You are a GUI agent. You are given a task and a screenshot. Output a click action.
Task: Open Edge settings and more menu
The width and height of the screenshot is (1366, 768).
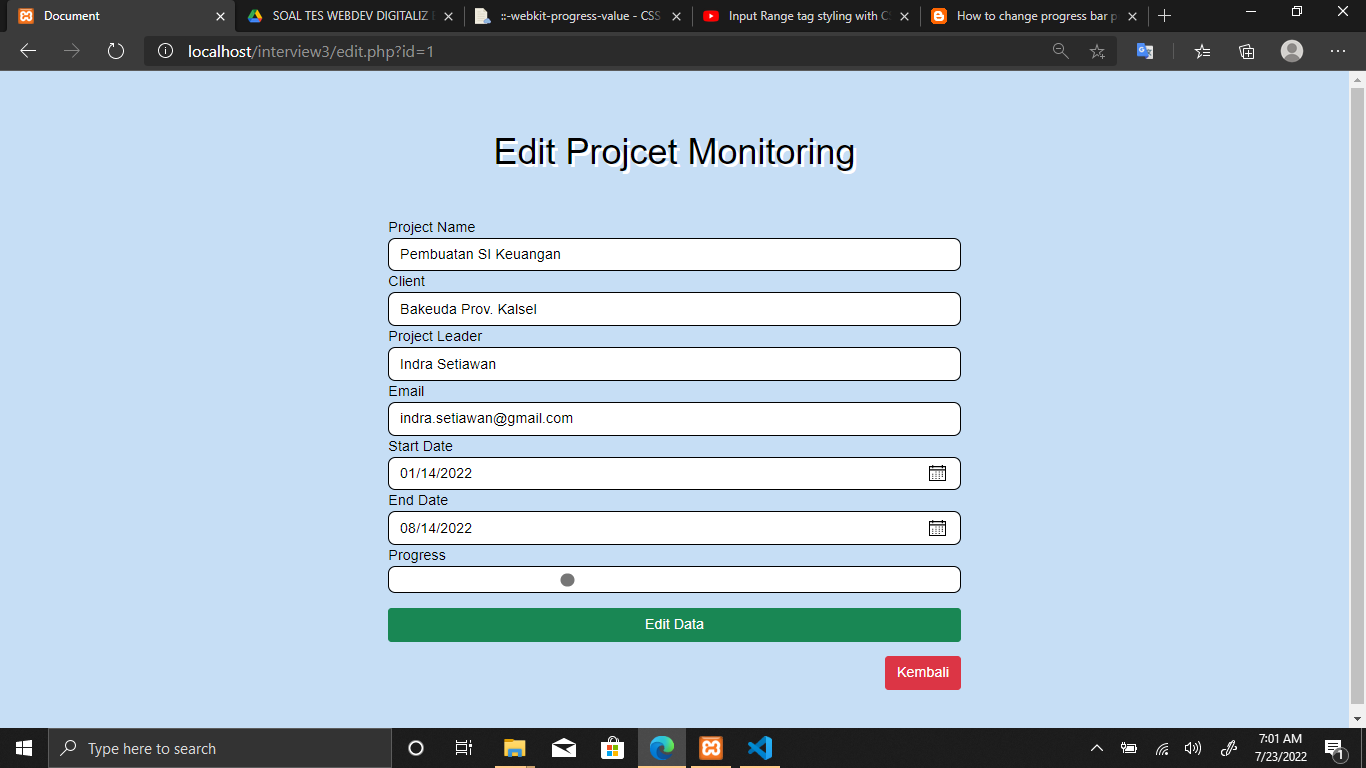[x=1338, y=51]
